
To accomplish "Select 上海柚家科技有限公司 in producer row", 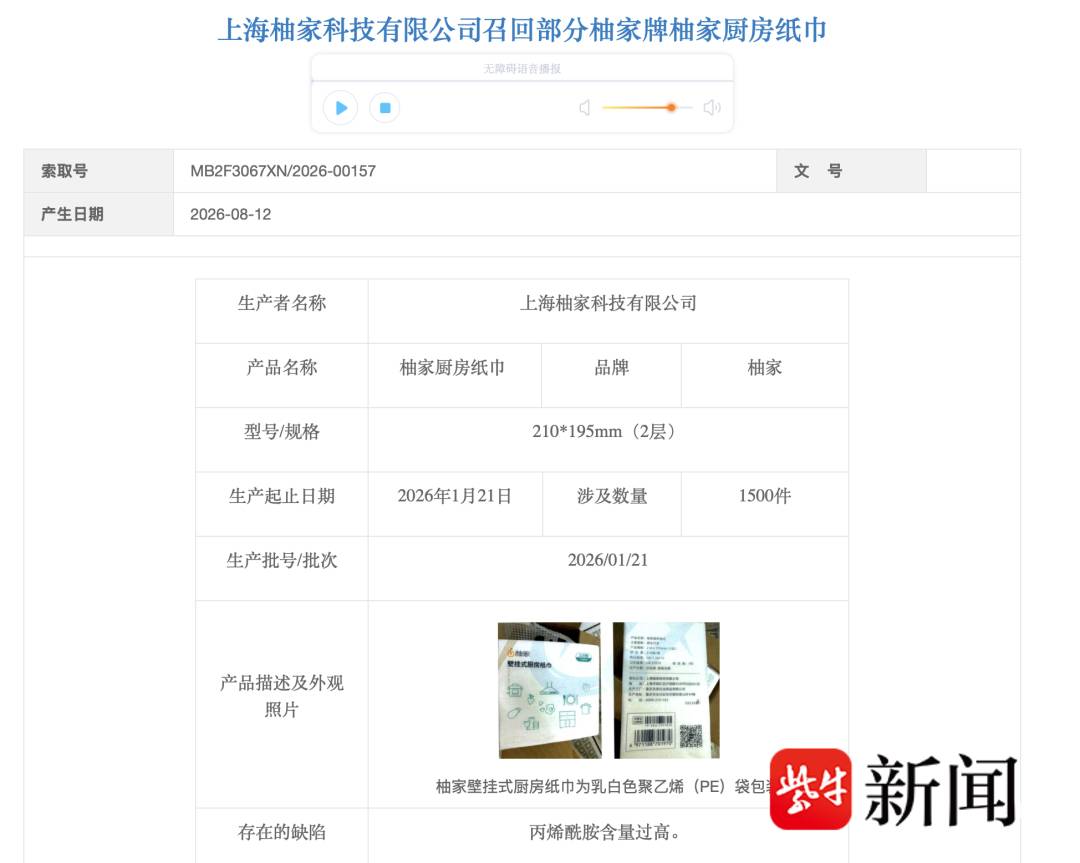I will click(x=608, y=303).
